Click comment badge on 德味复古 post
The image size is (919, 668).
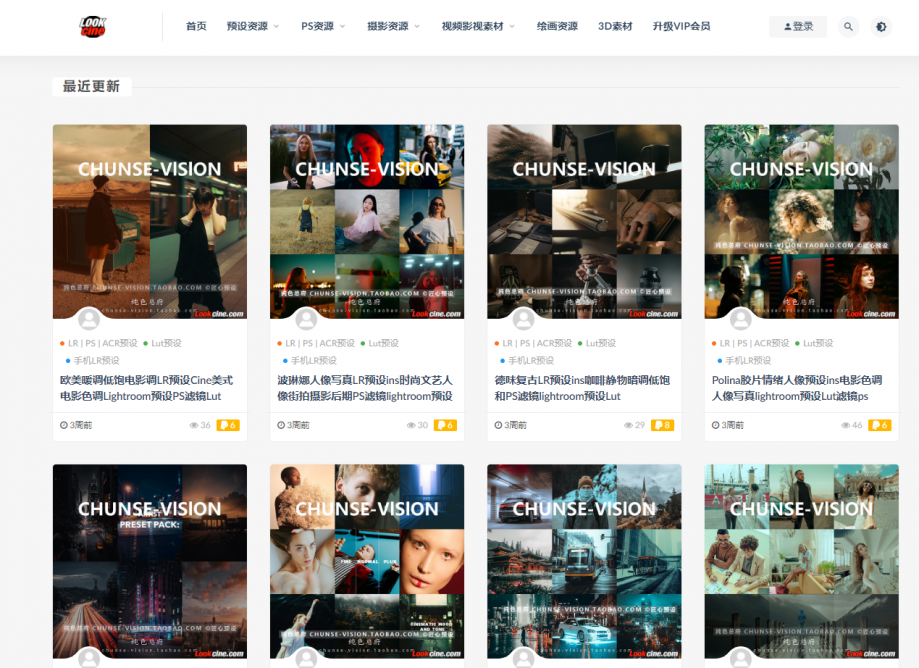[662, 425]
